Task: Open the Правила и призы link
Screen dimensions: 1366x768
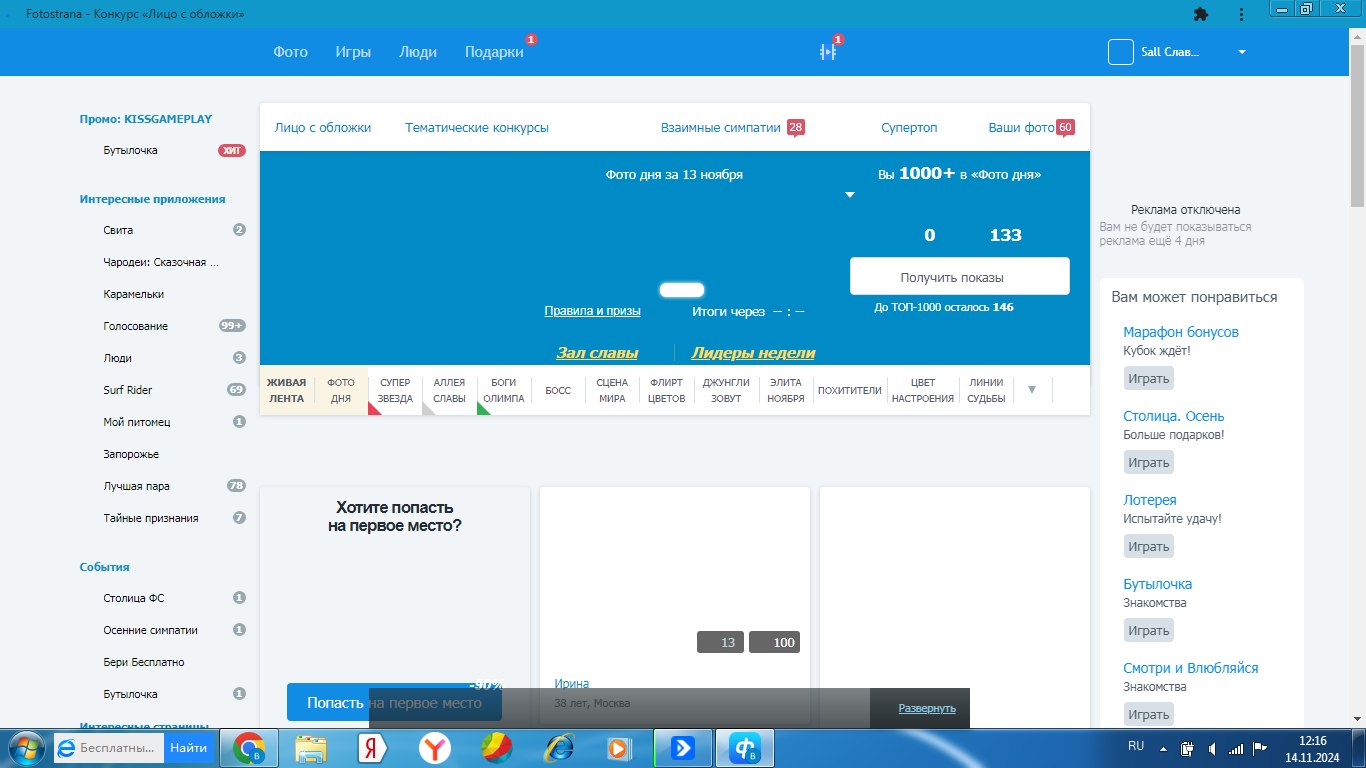Action: [x=592, y=311]
